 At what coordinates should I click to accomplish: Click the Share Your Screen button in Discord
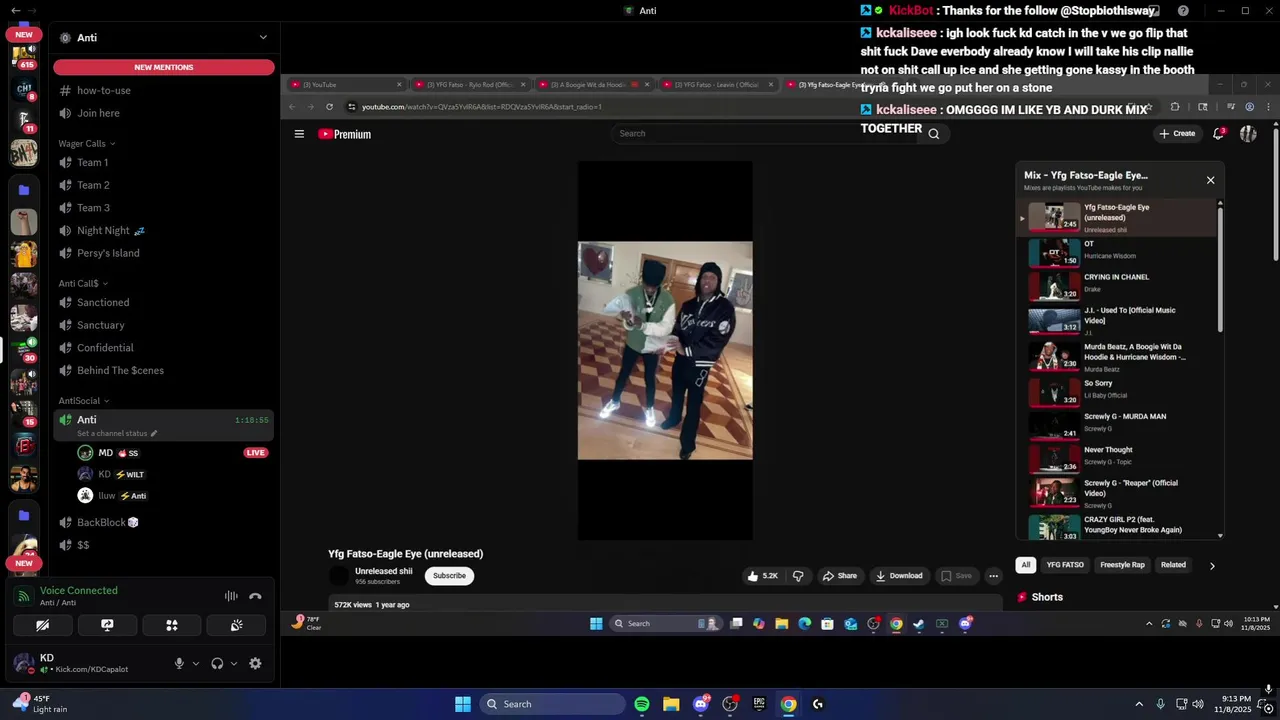(x=107, y=625)
